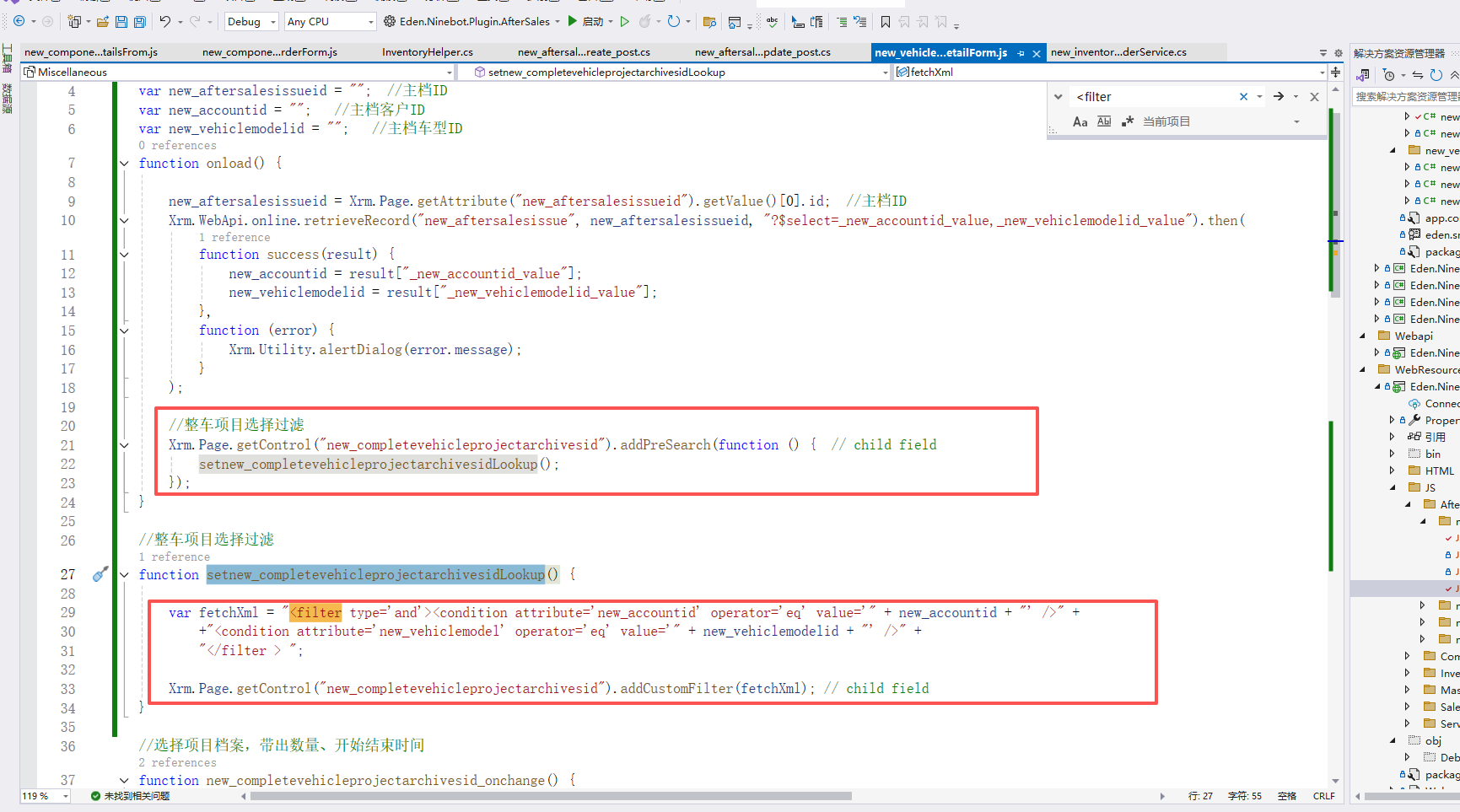The image size is (1460, 812).
Task: Click the New Project icon in toolbar
Action: (x=74, y=21)
